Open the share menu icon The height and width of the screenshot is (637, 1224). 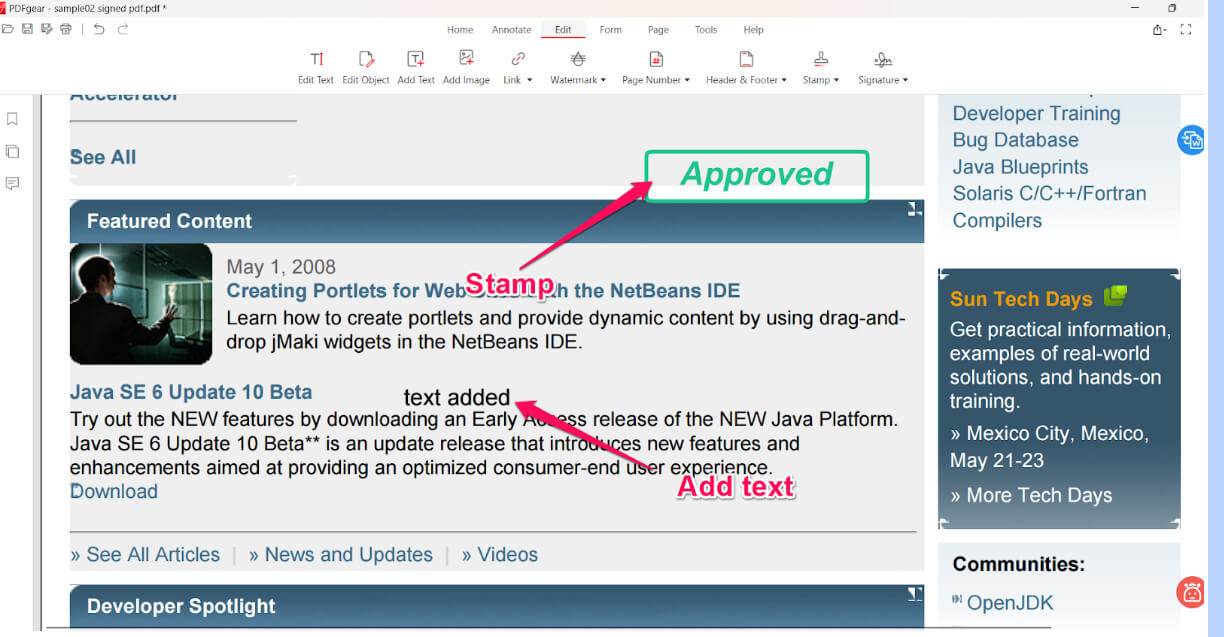pyautogui.click(x=1159, y=30)
